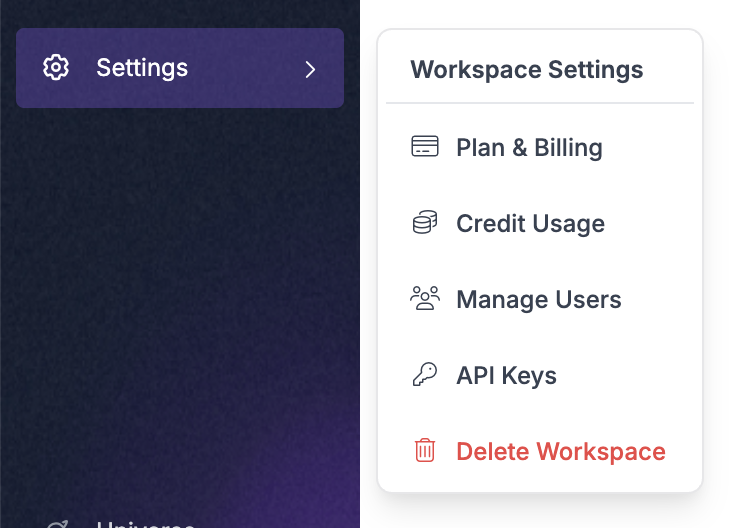This screenshot has height=528, width=748.
Task: Open the Plan & Billing text entry
Action: tap(529, 148)
